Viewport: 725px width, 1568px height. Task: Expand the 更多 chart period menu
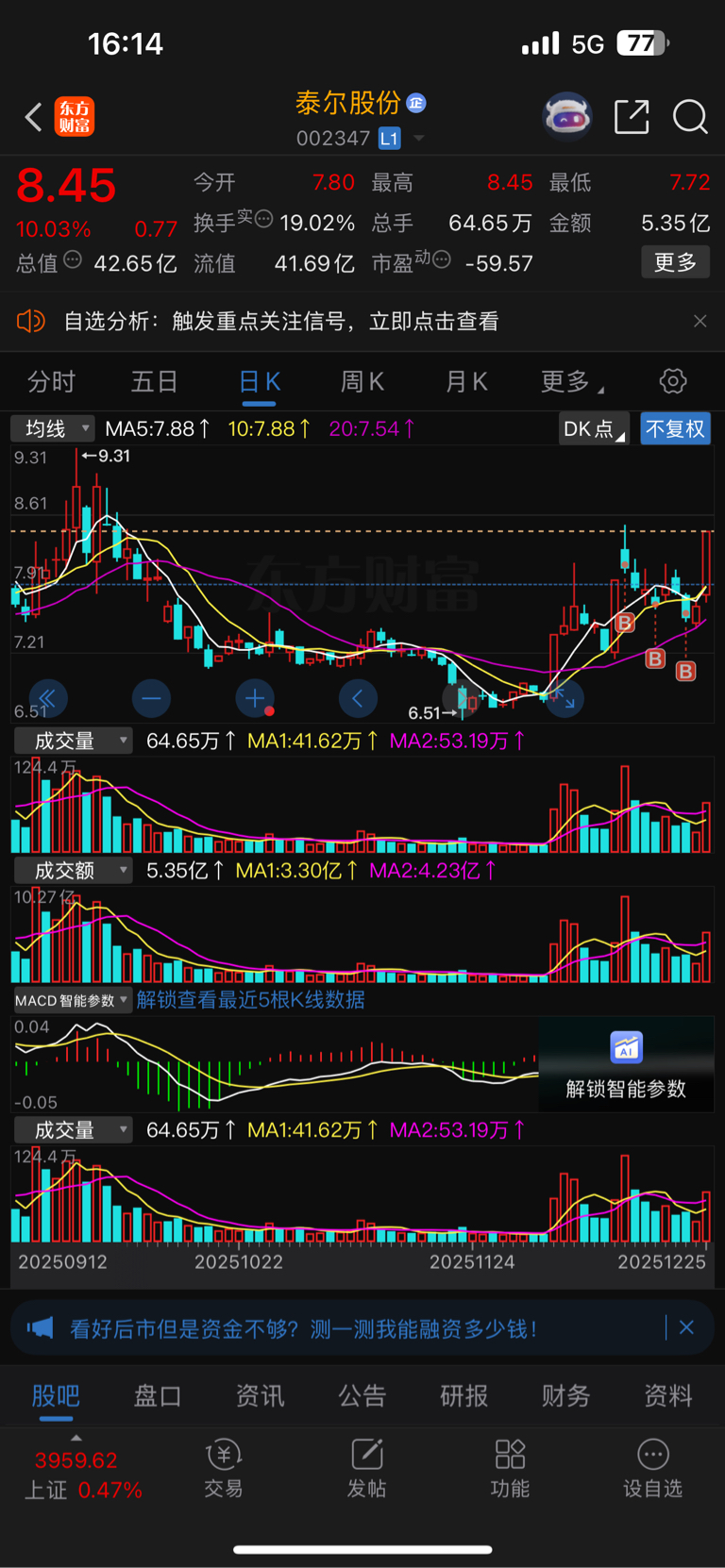(x=572, y=382)
